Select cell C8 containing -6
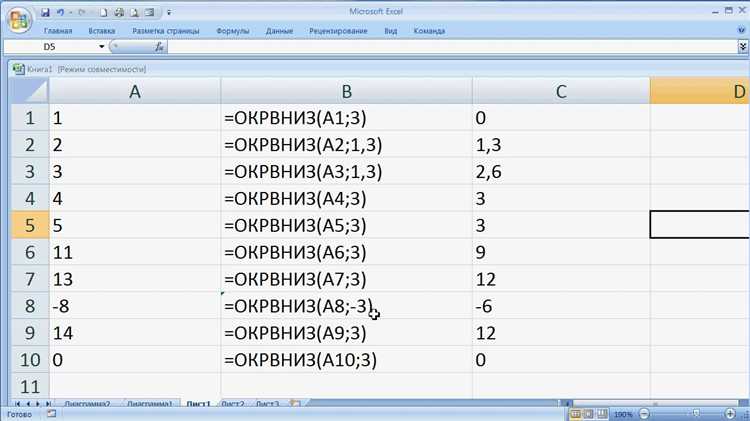 pos(561,306)
